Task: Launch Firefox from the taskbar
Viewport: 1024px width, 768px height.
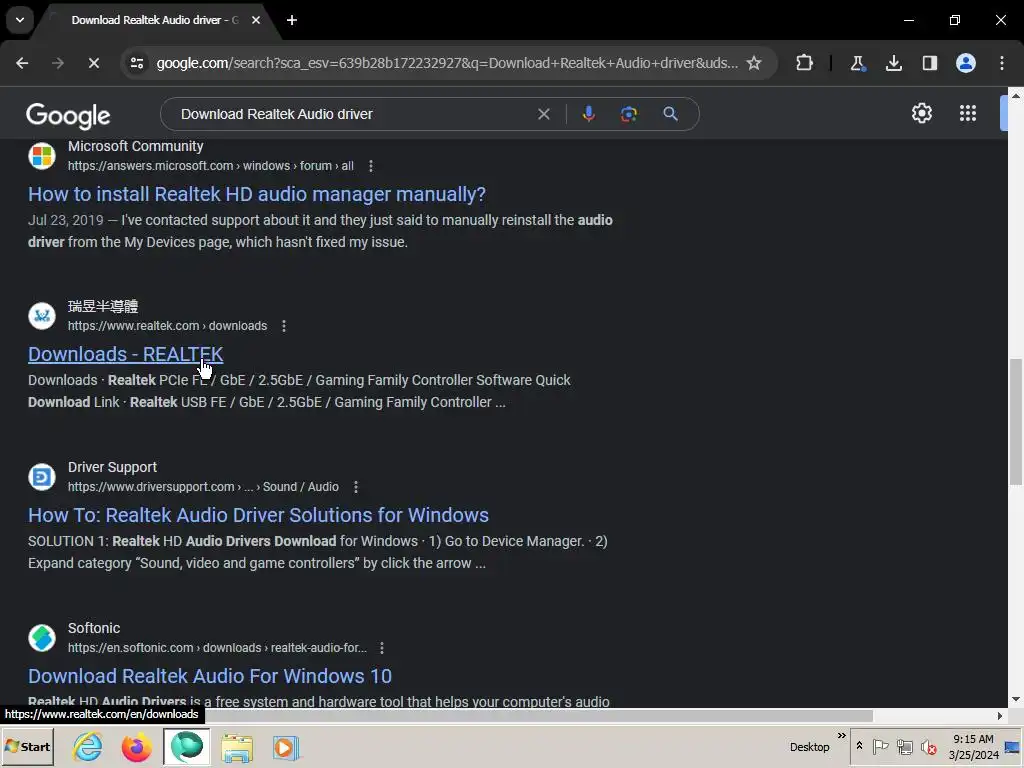Action: (136, 747)
